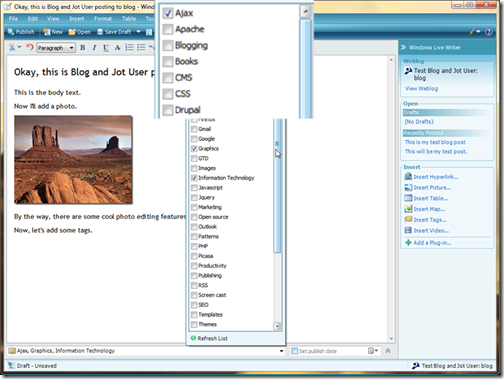Open the Paragraph style dropdown
The width and height of the screenshot is (504, 379).
click(56, 48)
